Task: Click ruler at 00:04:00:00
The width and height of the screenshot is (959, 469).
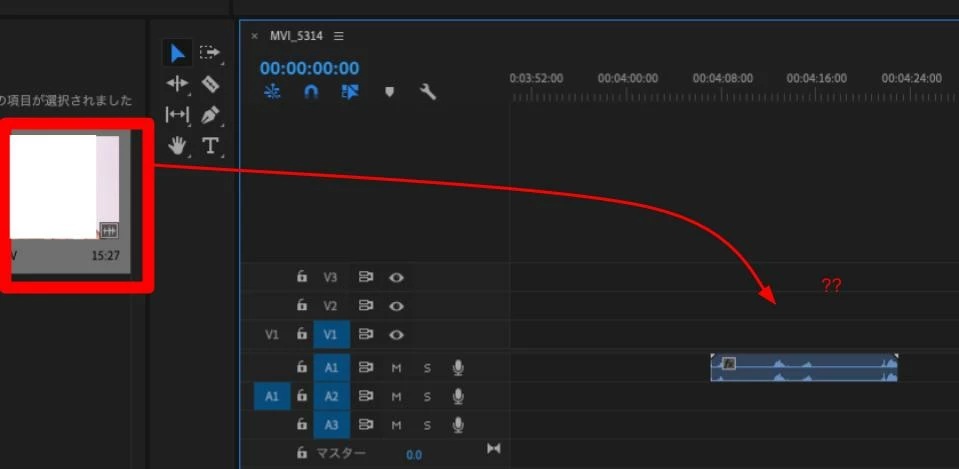Action: [628, 78]
